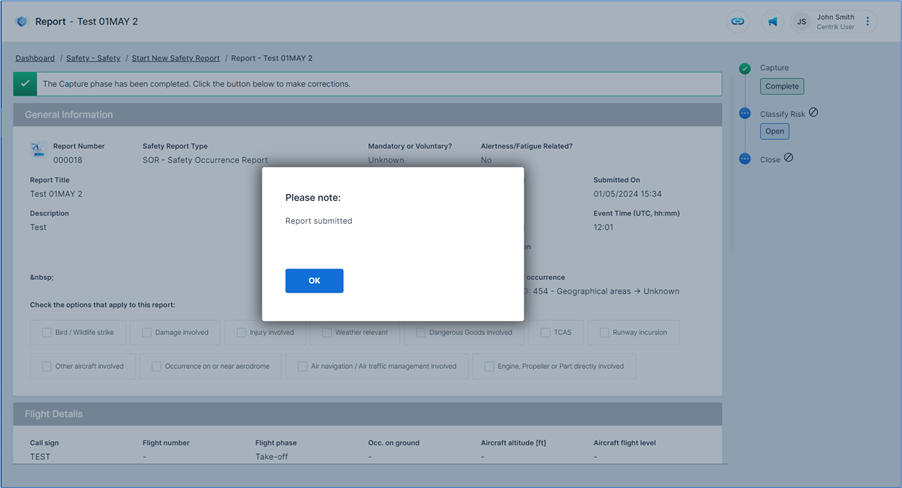This screenshot has width=902, height=488.
Task: Tick the Other aircraft involved checkbox
Action: coord(47,367)
